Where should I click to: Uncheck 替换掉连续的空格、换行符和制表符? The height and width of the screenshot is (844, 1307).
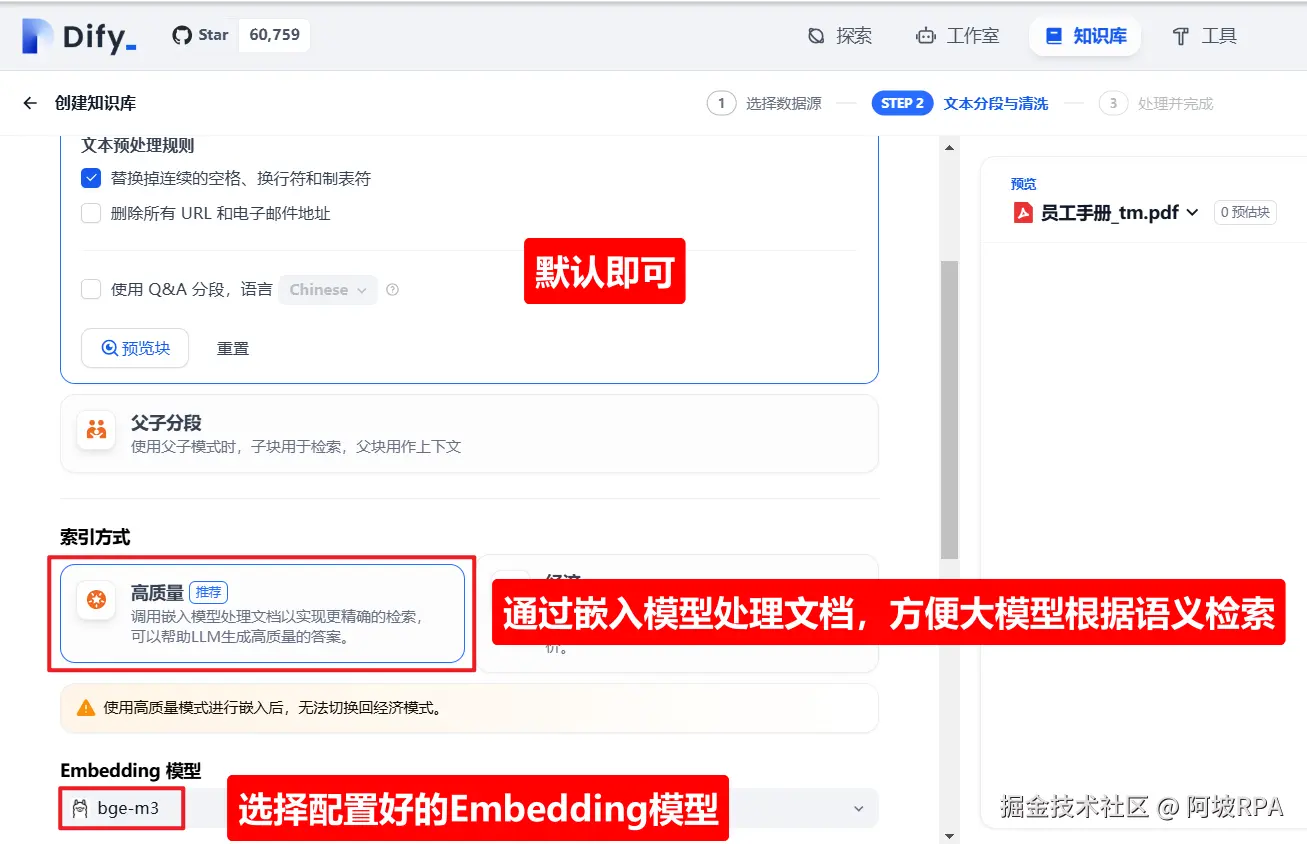(91, 178)
